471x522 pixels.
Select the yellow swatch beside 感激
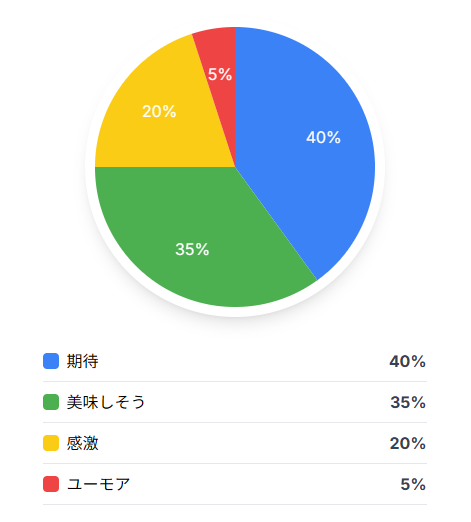tap(51, 443)
